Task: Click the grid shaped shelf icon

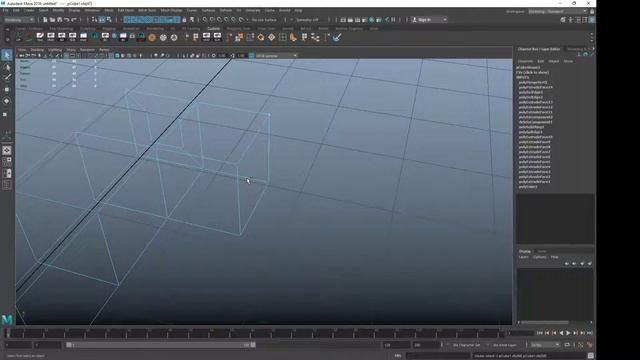Action: (282, 38)
